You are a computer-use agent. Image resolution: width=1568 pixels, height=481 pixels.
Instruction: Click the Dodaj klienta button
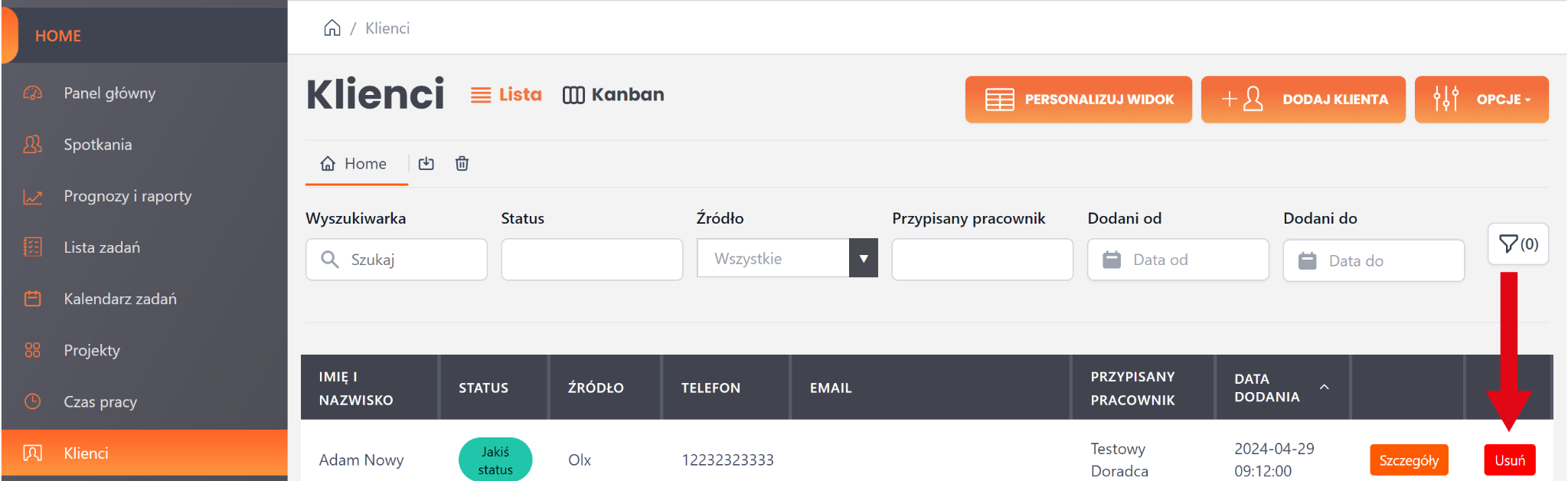(x=1303, y=100)
